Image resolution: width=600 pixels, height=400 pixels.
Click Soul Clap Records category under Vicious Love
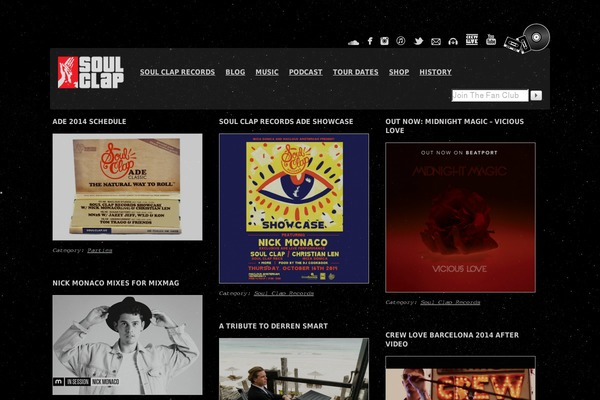pos(450,302)
